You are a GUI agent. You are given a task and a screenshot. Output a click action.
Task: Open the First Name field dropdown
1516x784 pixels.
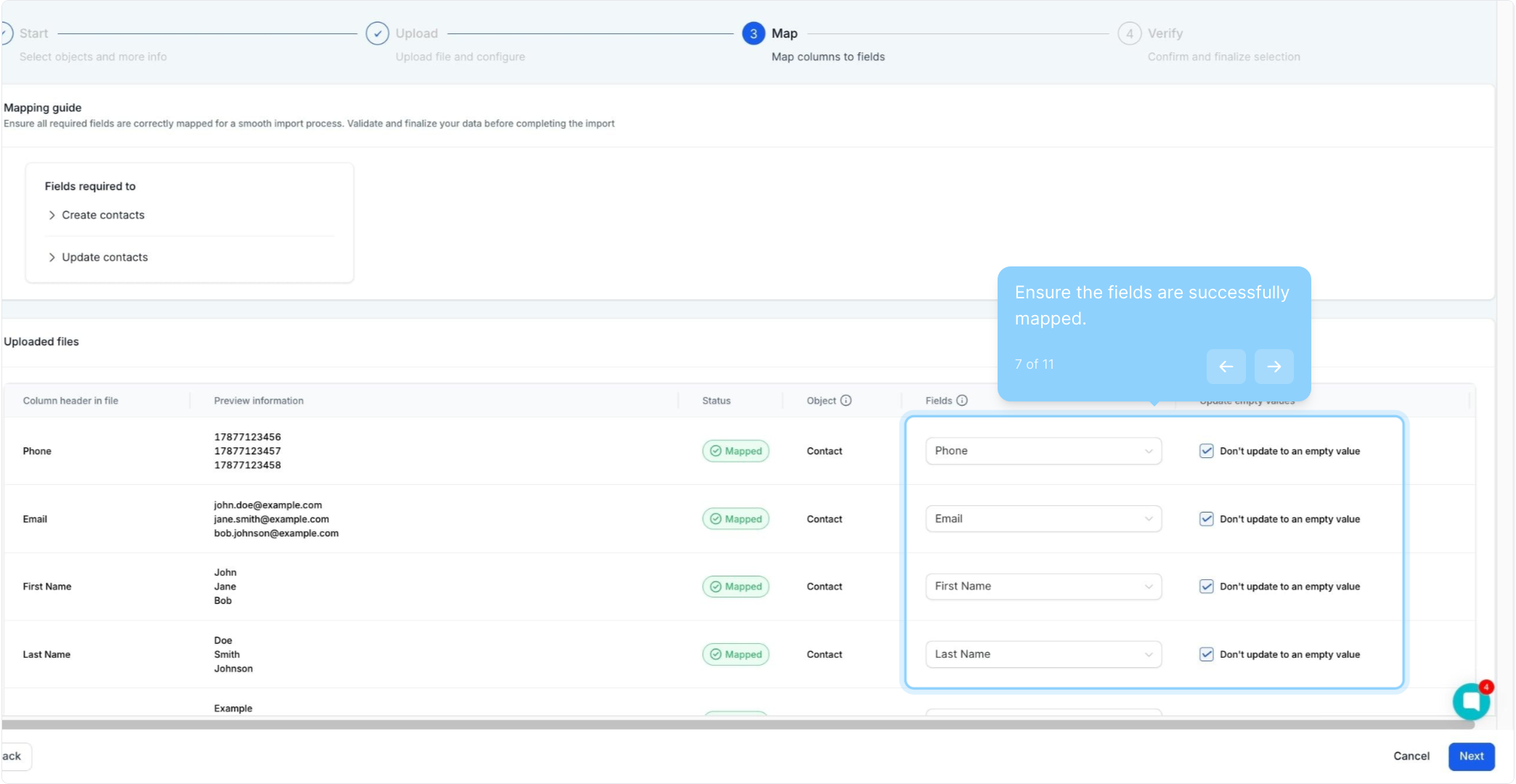(x=1043, y=587)
